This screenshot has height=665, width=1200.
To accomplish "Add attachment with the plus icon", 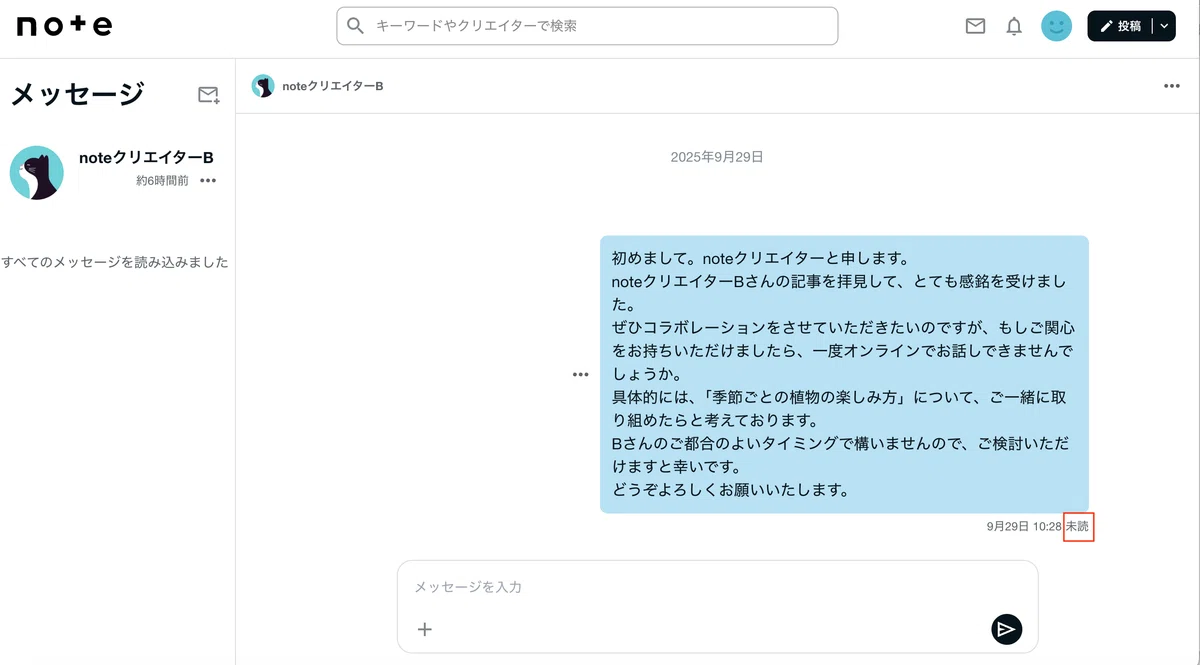I will click(425, 629).
